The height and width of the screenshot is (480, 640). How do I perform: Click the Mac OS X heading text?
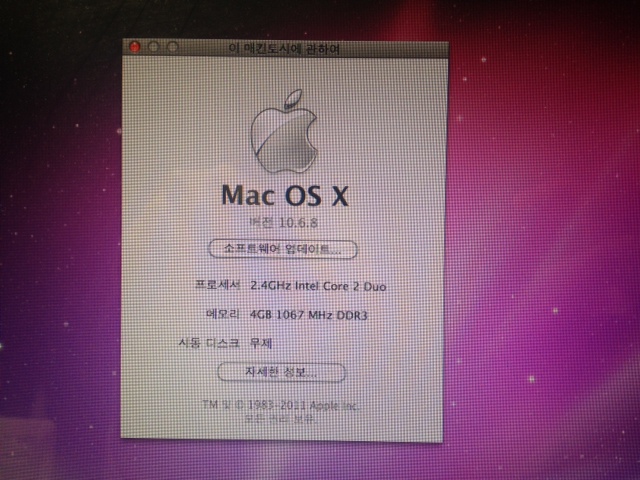[x=284, y=195]
